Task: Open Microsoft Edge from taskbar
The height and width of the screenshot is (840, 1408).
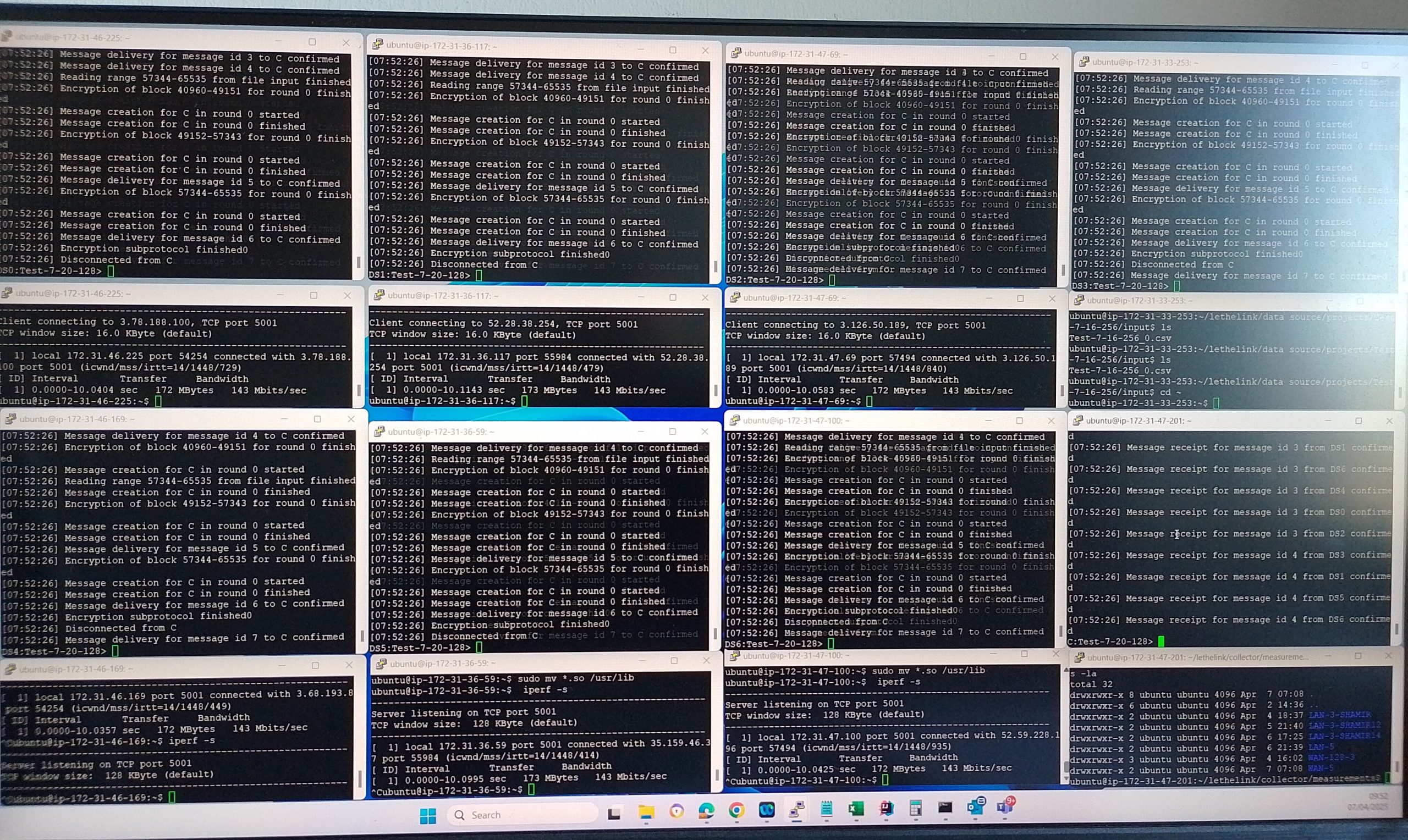Action: click(706, 811)
